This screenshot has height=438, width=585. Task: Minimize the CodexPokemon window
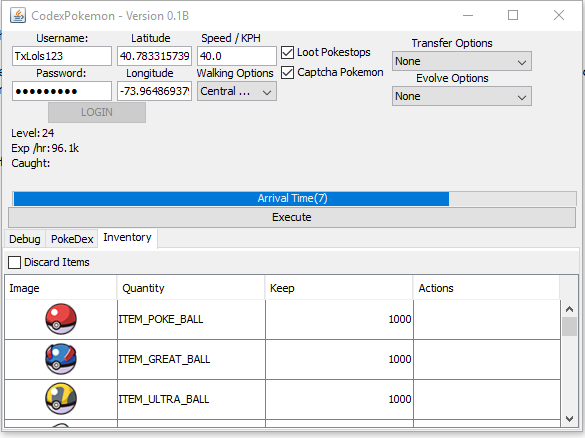pyautogui.click(x=468, y=15)
